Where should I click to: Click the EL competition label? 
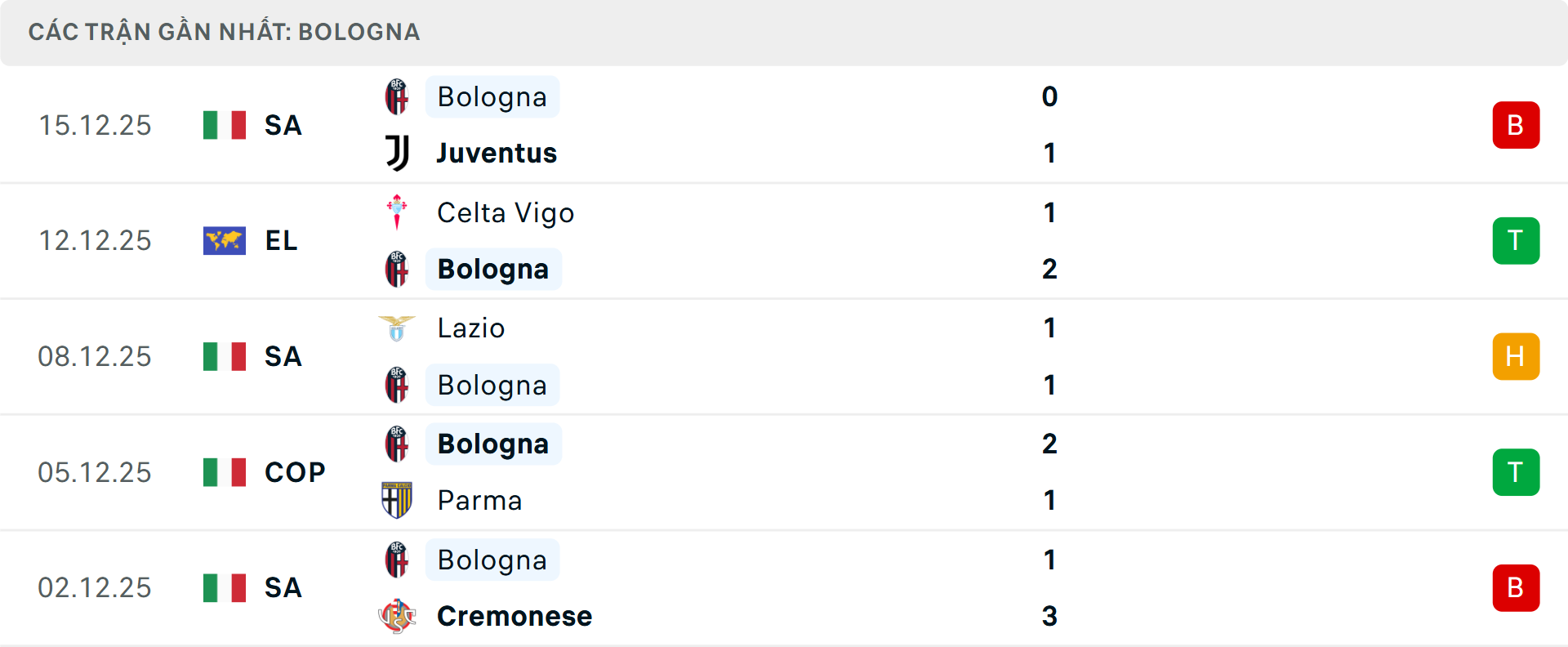point(281,241)
